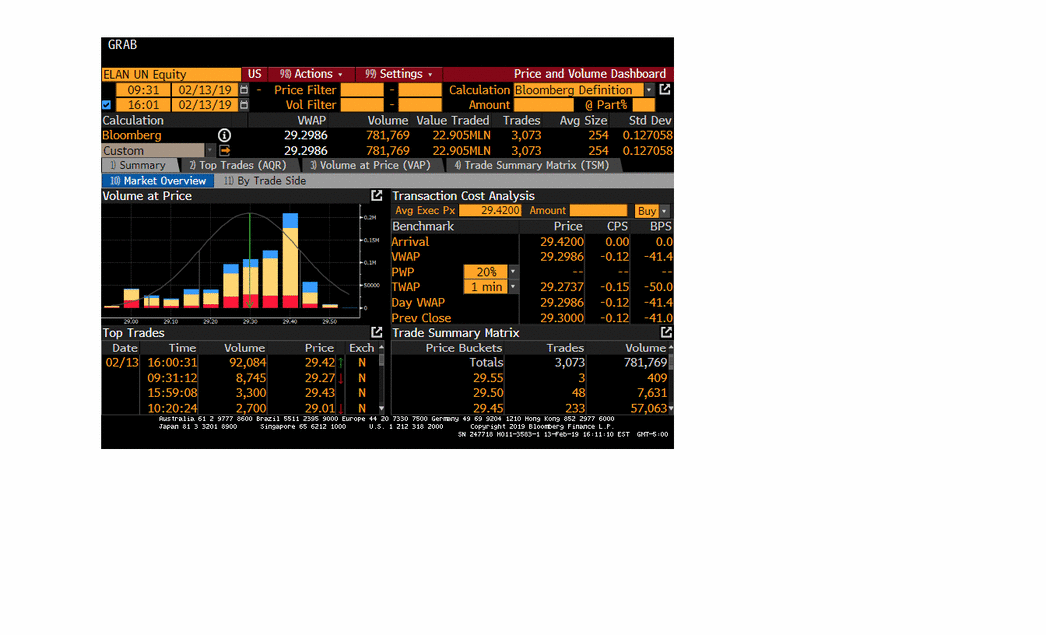The image size is (1046, 635).
Task: Pop out the Trade Summary Matrix panel
Action: 666,332
